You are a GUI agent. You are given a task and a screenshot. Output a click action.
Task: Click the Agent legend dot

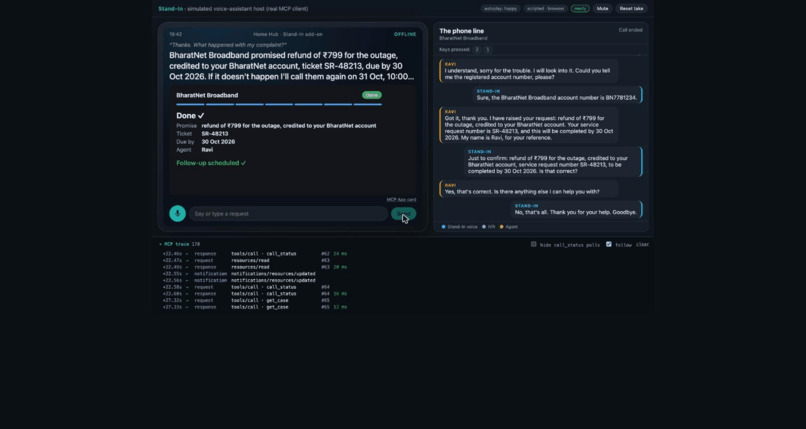click(502, 227)
